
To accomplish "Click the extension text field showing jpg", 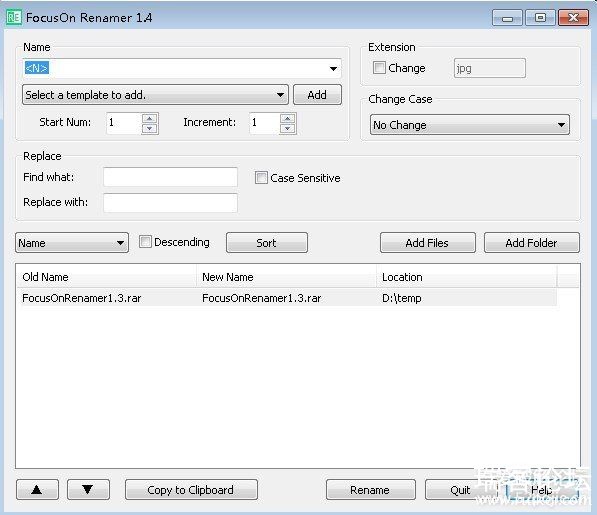I will point(490,68).
